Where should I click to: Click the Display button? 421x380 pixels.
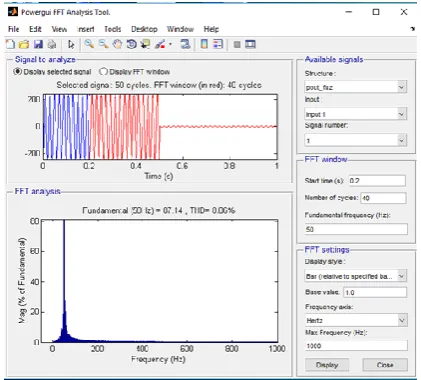click(x=327, y=365)
